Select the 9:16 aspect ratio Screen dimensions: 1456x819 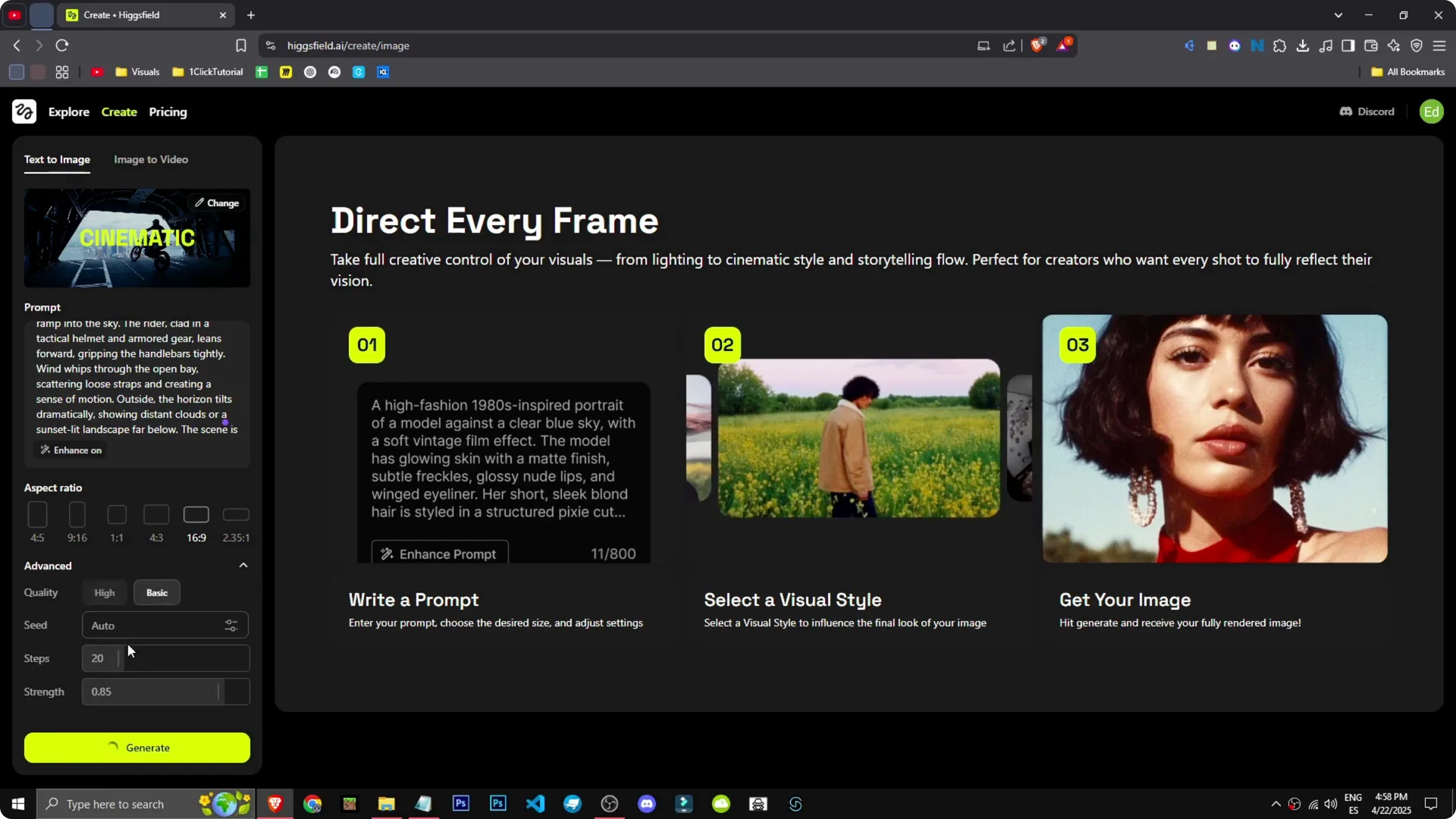(77, 515)
